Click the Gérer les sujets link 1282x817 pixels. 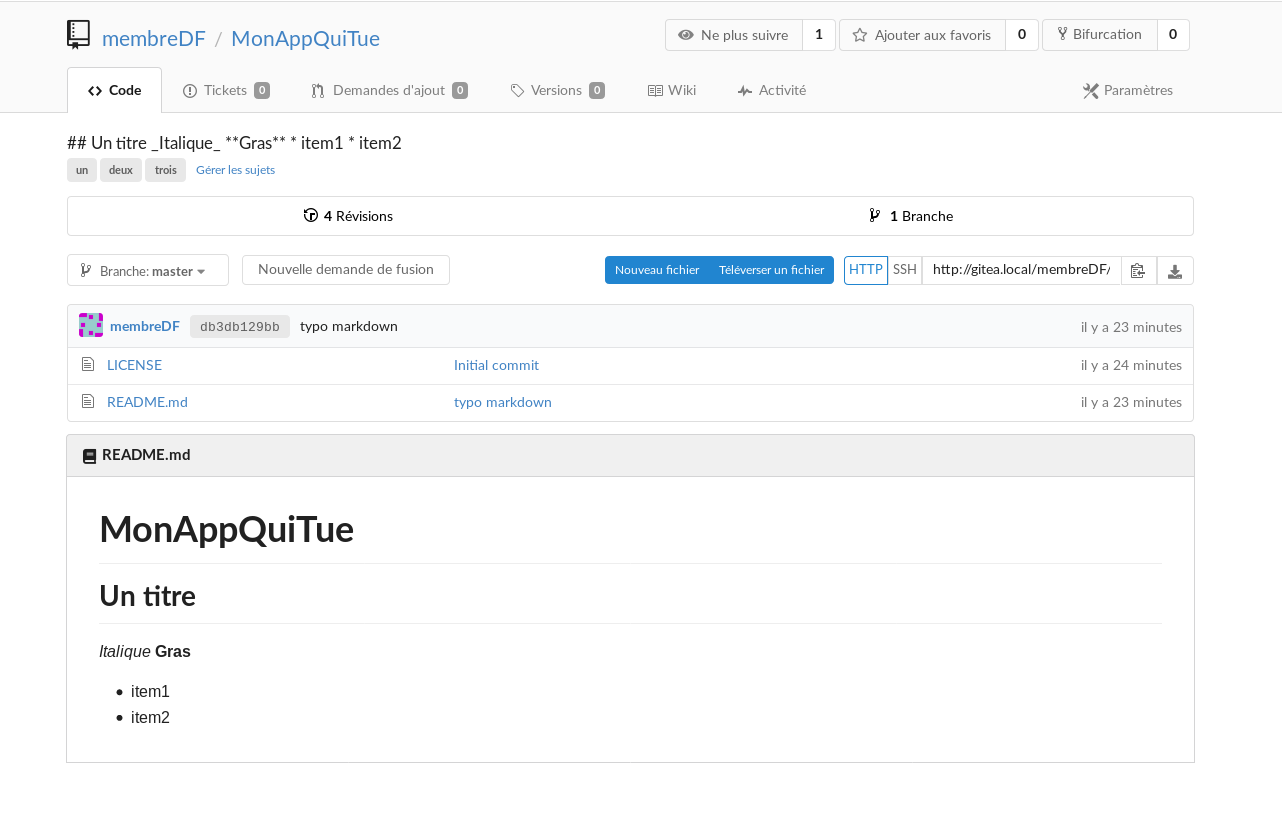(x=235, y=170)
